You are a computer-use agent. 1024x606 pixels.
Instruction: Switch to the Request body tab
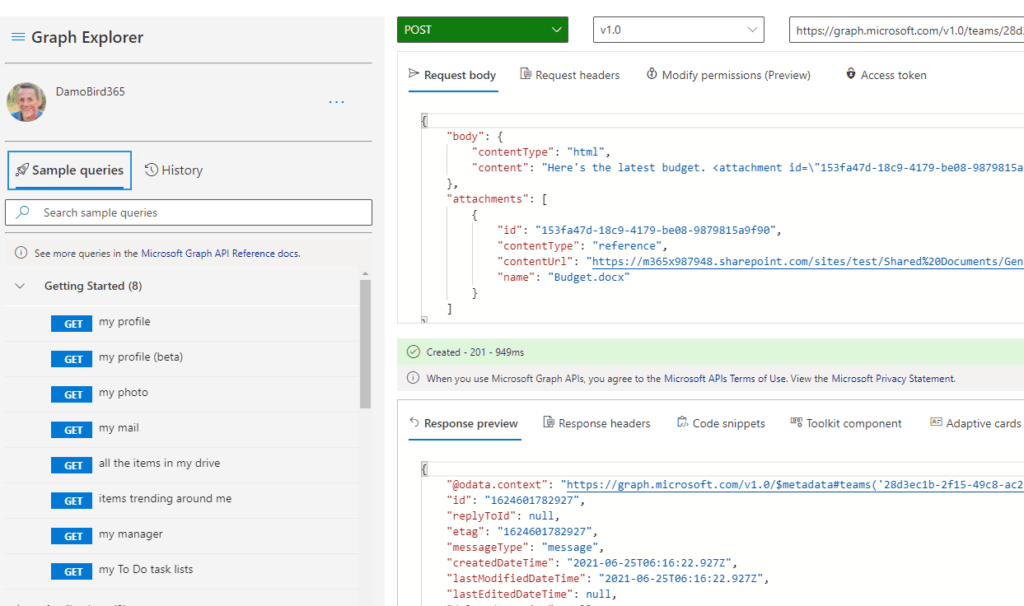(453, 75)
